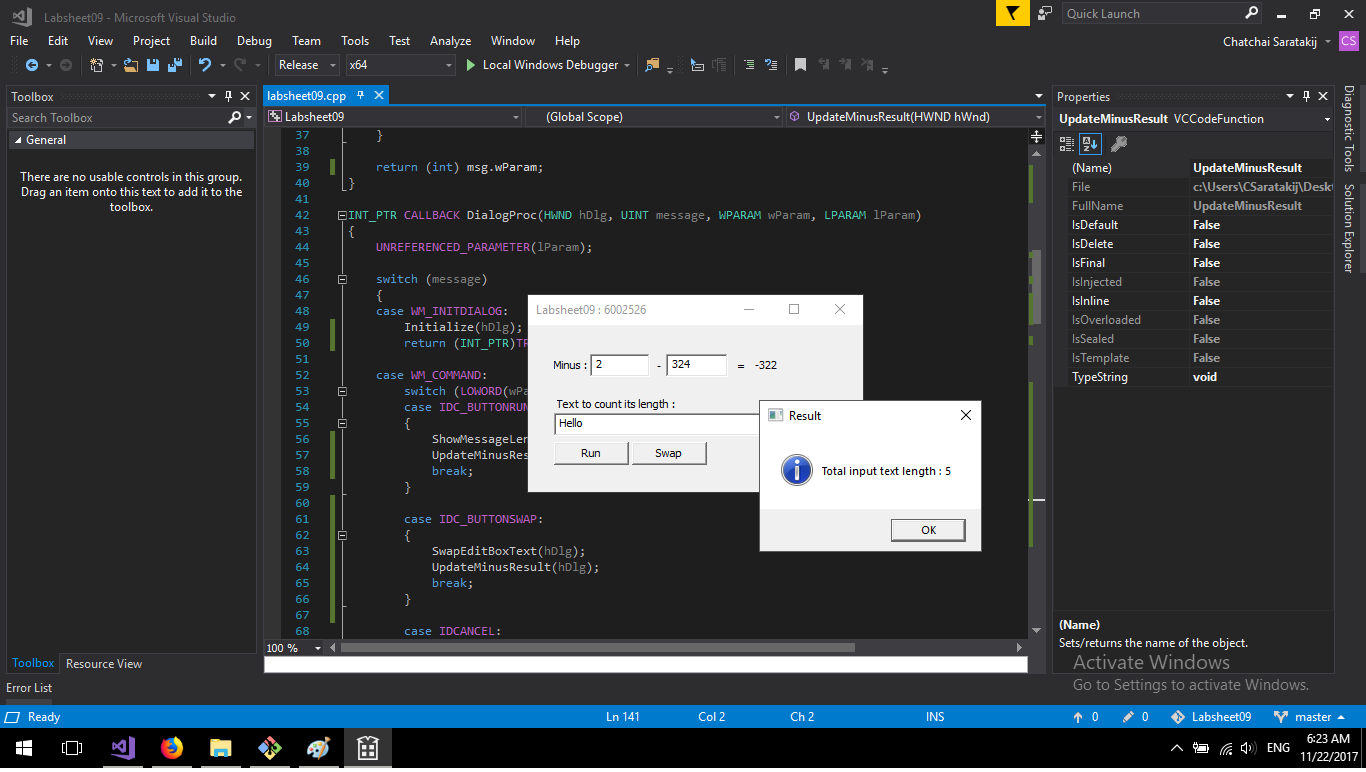The height and width of the screenshot is (772, 1366).
Task: Click the New Project toolbar icon
Action: click(x=97, y=65)
